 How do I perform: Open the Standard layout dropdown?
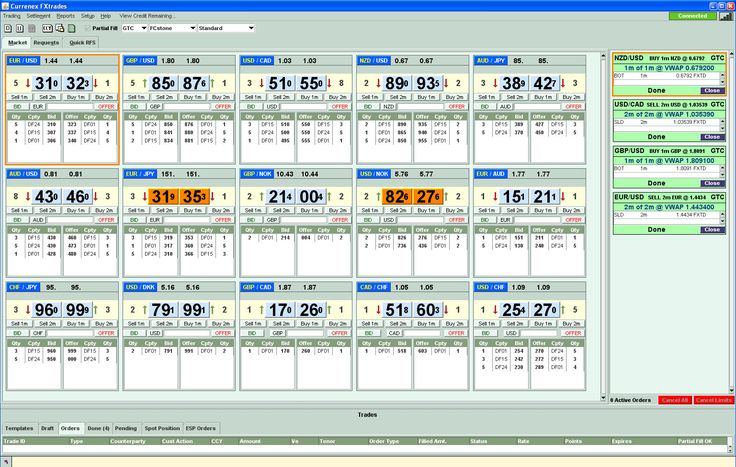pyautogui.click(x=226, y=28)
